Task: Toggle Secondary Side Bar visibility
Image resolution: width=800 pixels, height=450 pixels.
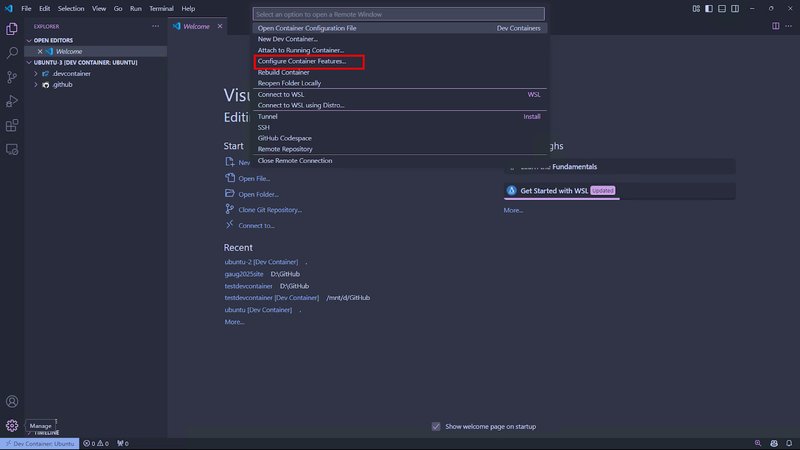Action: 735,9
